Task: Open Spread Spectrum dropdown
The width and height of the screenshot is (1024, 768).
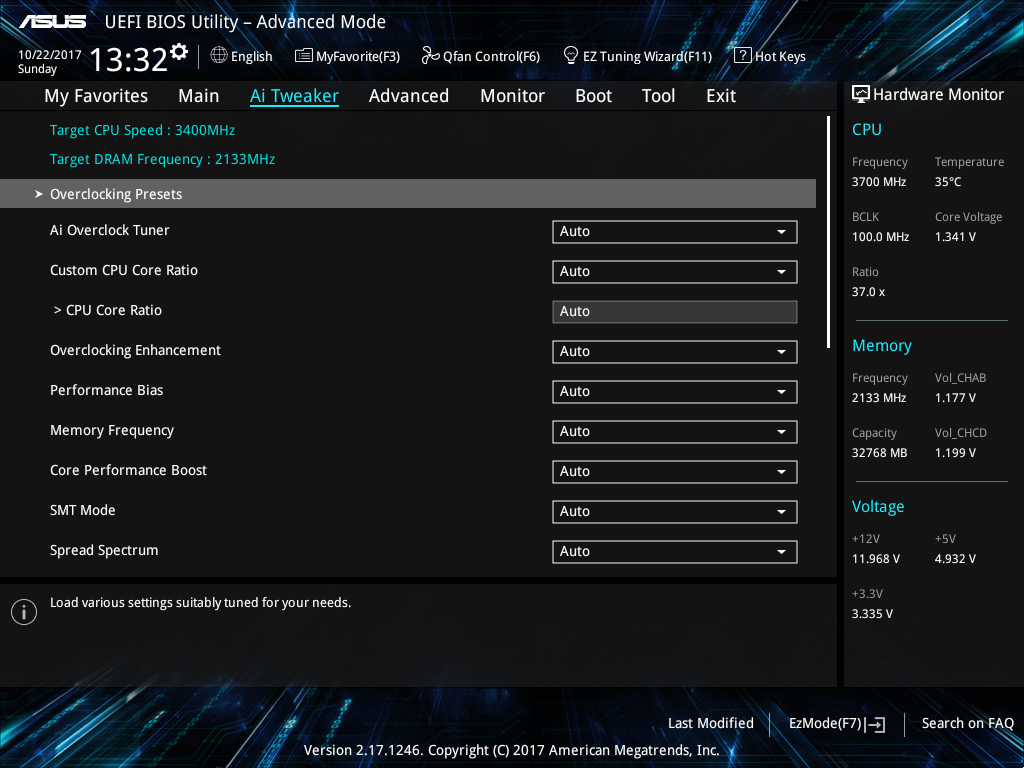Action: pyautogui.click(x=675, y=552)
